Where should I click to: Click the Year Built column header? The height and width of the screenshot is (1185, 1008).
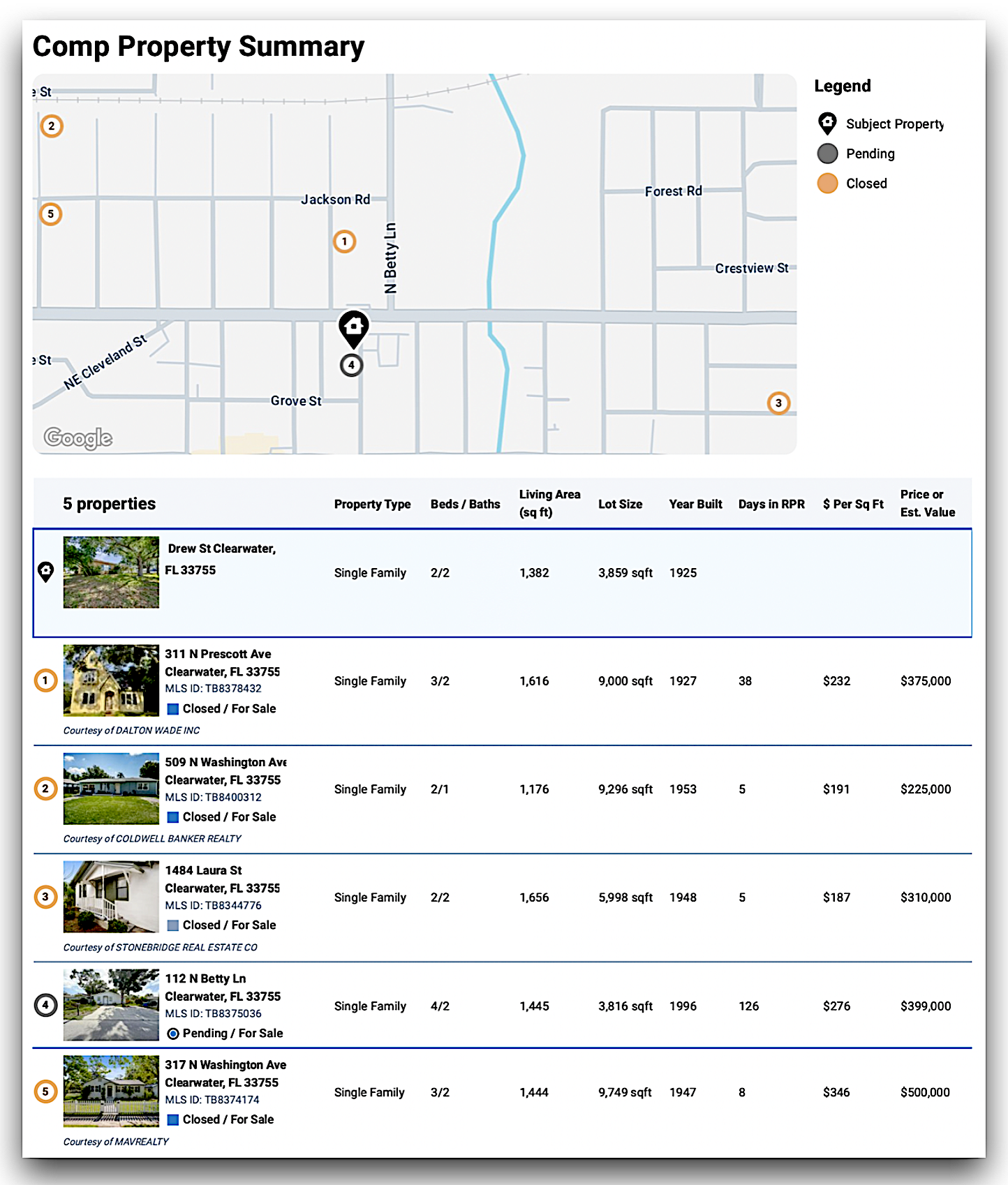click(695, 504)
